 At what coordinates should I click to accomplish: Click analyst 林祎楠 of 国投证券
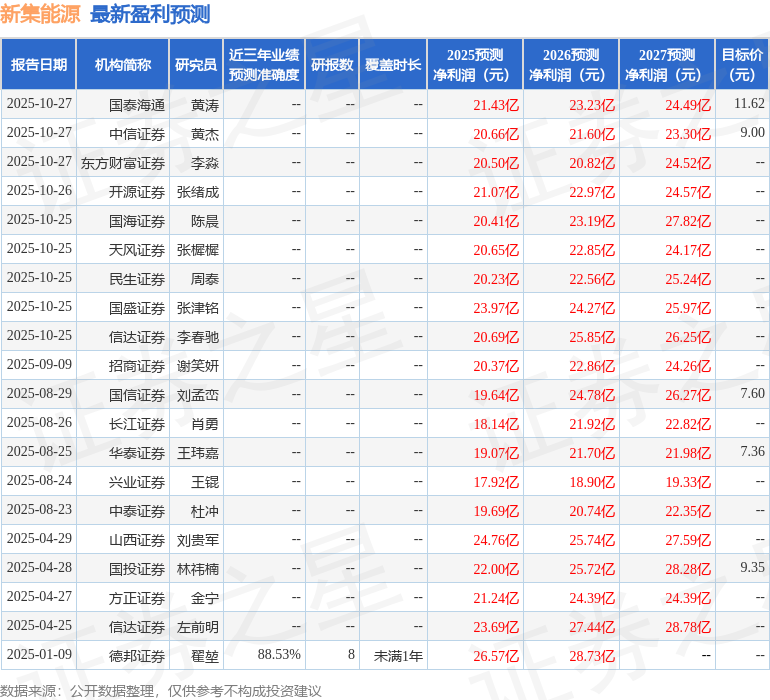(197, 569)
